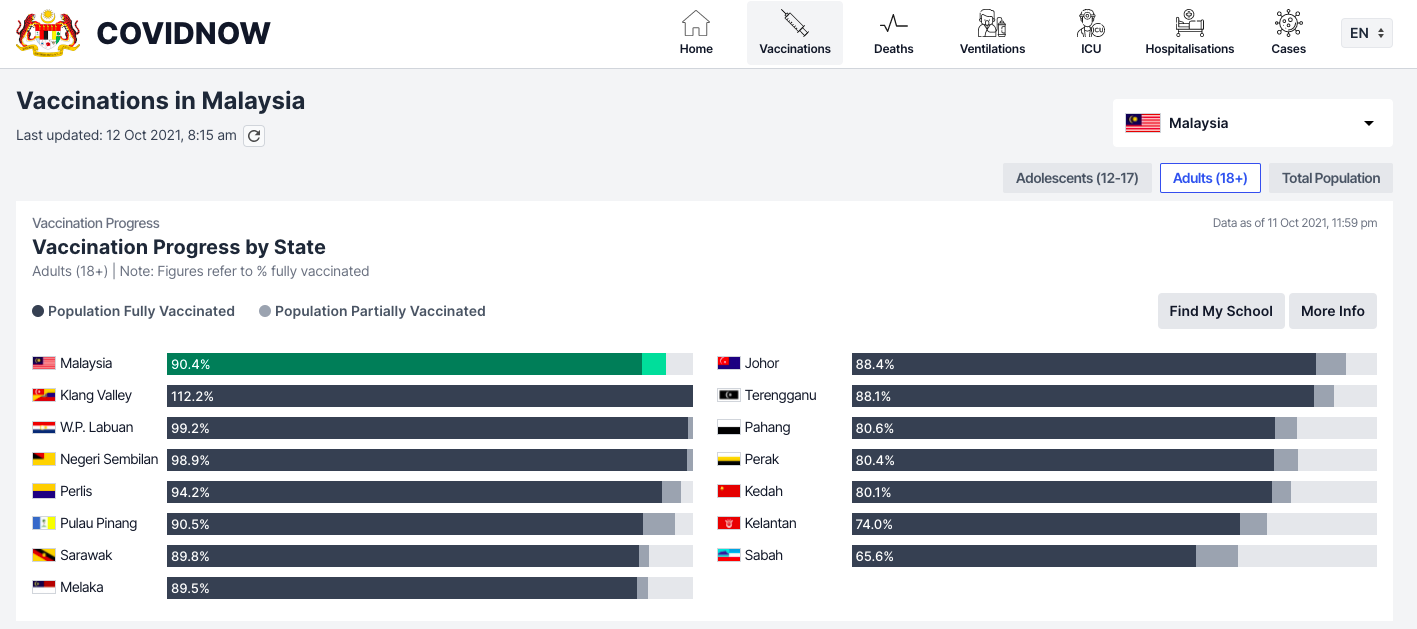Viewport: 1417px width, 629px height.
Task: Select the Adolescents (12-17) filter
Action: 1077,178
